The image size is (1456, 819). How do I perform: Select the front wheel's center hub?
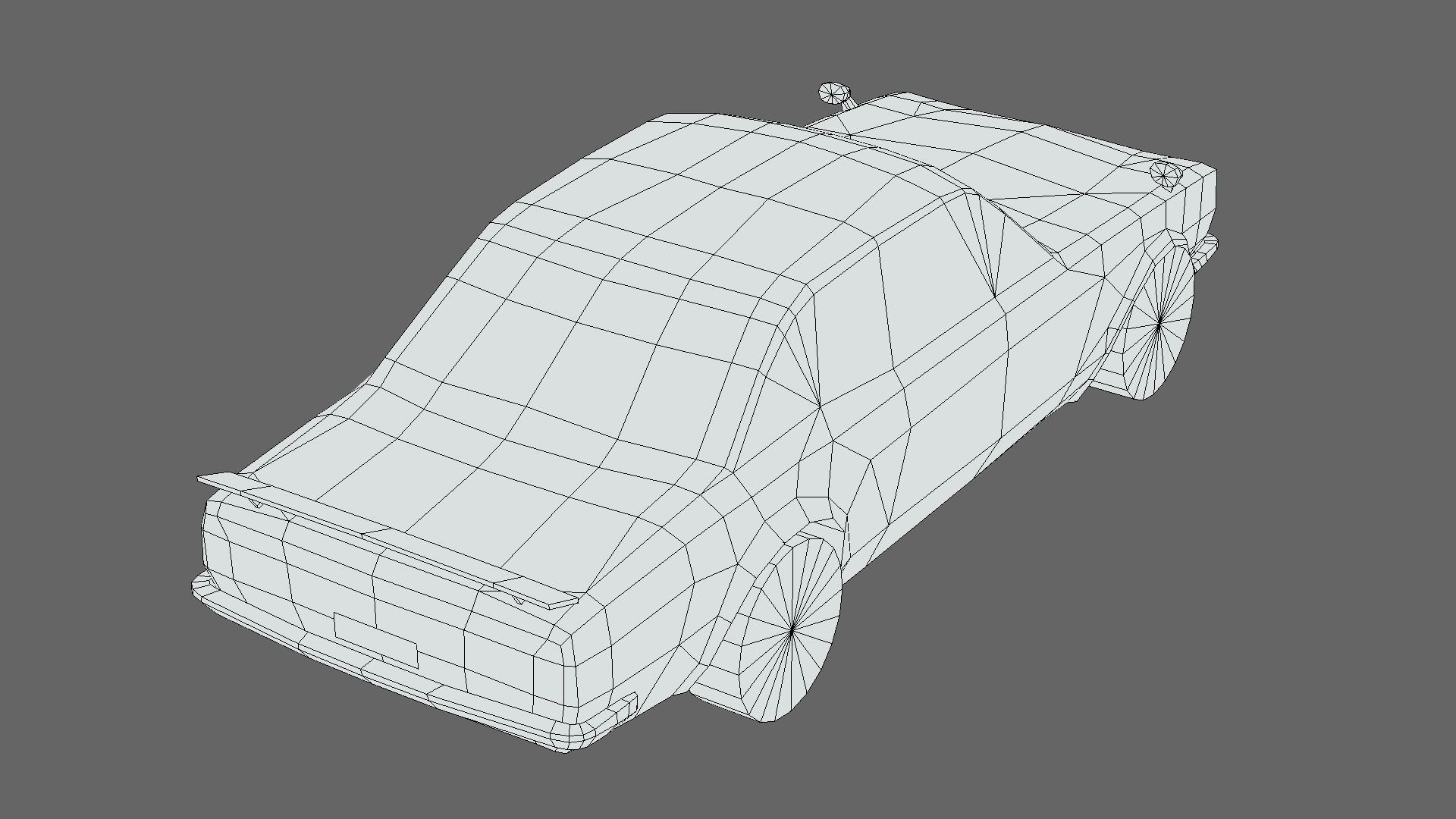point(1159,322)
